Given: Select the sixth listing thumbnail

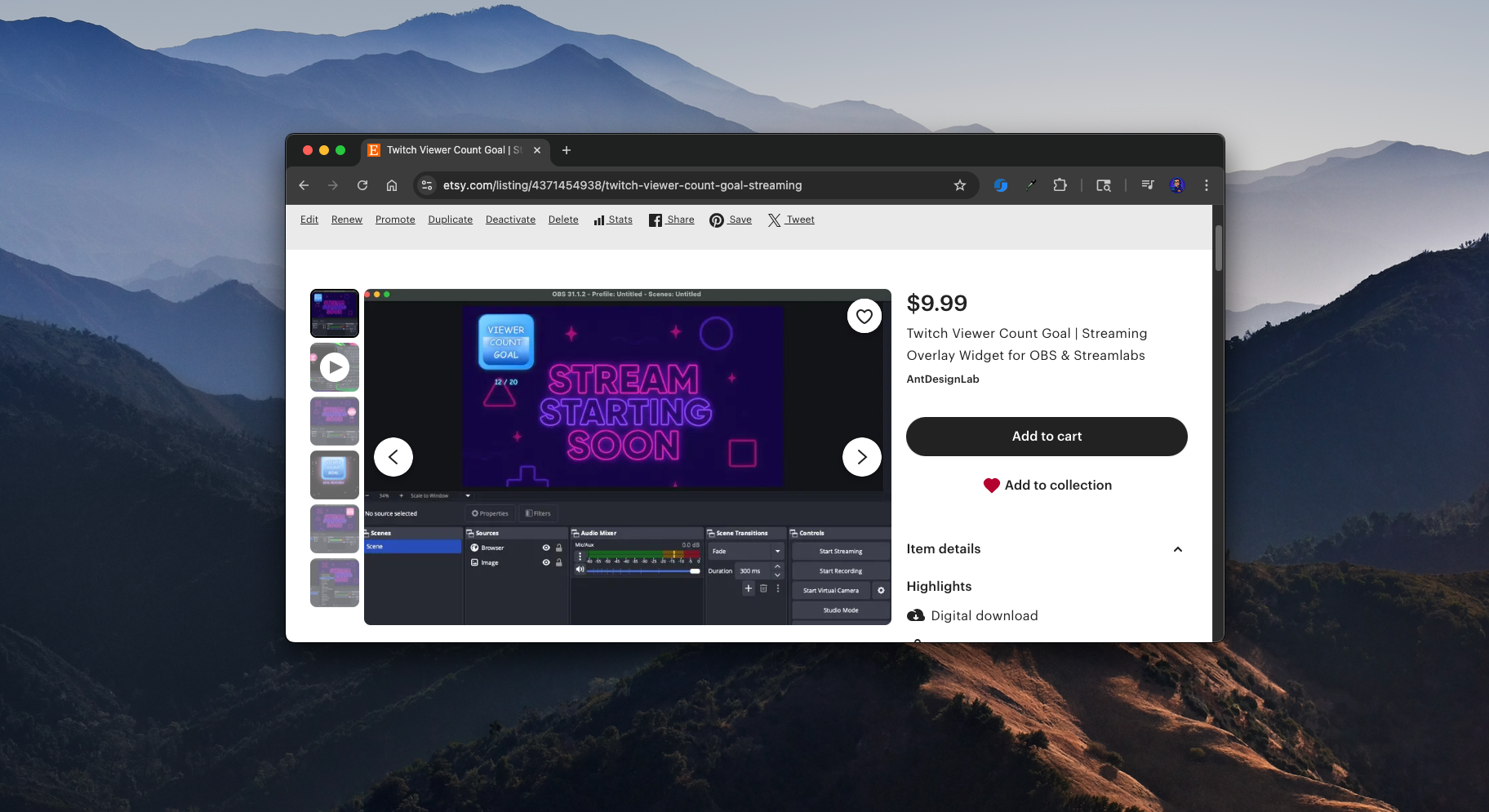Looking at the screenshot, I should [335, 583].
